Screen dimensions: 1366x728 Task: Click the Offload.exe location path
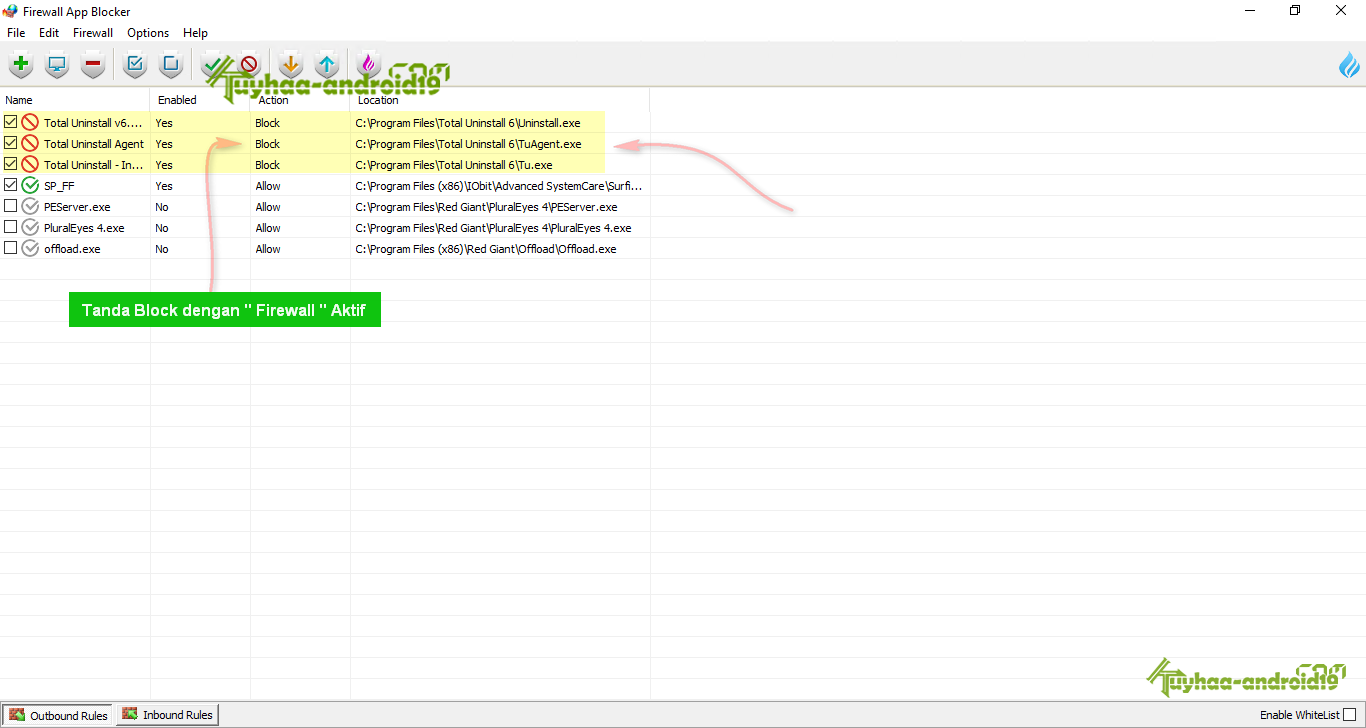pyautogui.click(x=485, y=249)
